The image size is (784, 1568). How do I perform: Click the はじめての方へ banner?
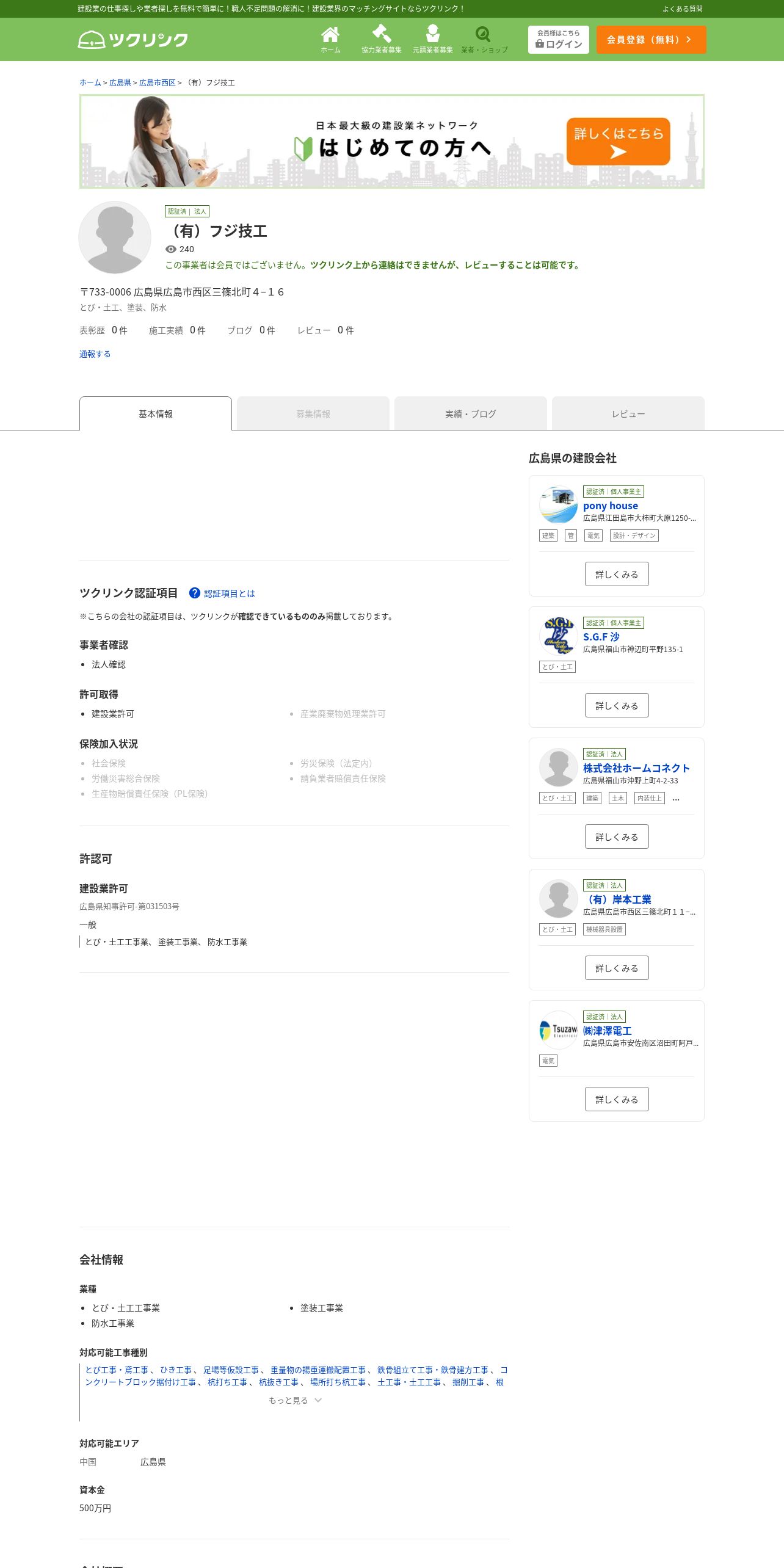(x=392, y=141)
